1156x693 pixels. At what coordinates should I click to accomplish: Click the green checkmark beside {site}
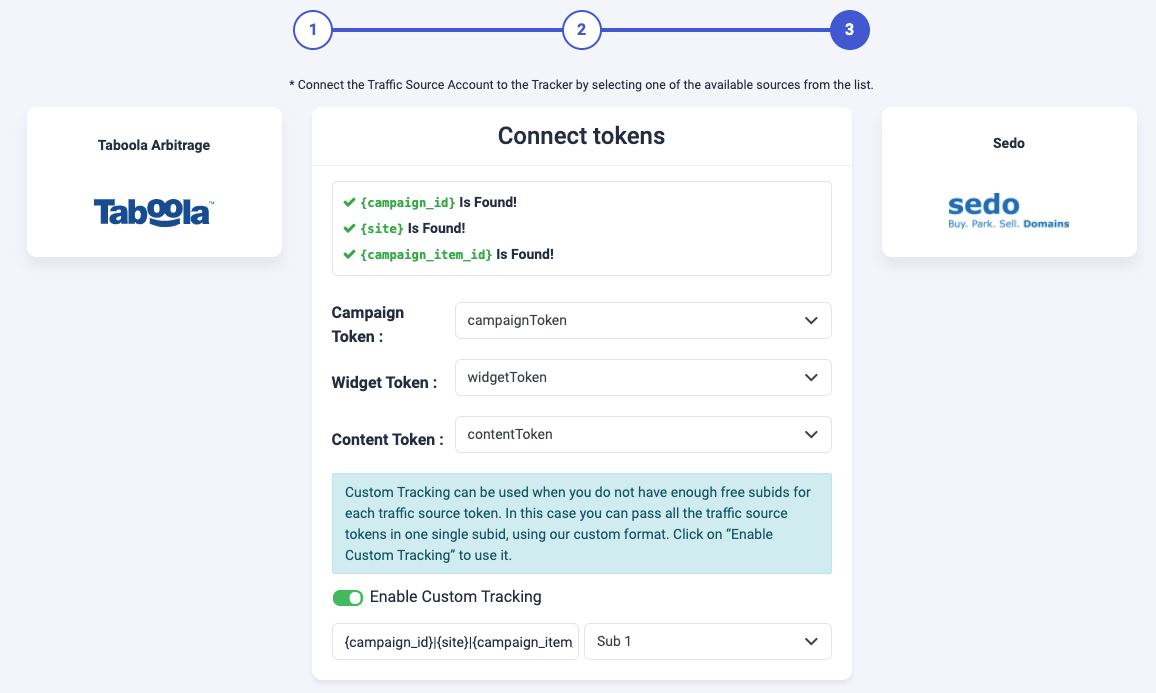(347, 227)
